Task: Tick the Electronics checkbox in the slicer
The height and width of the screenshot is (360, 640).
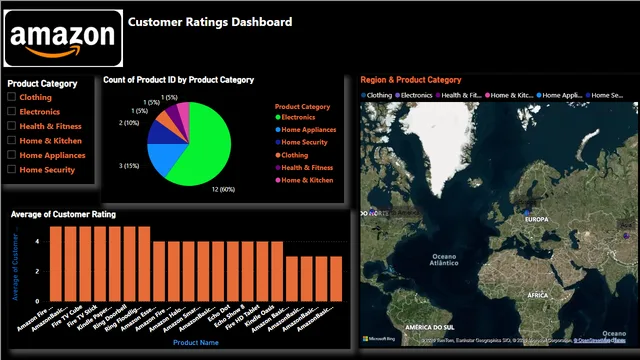Action: 11,111
